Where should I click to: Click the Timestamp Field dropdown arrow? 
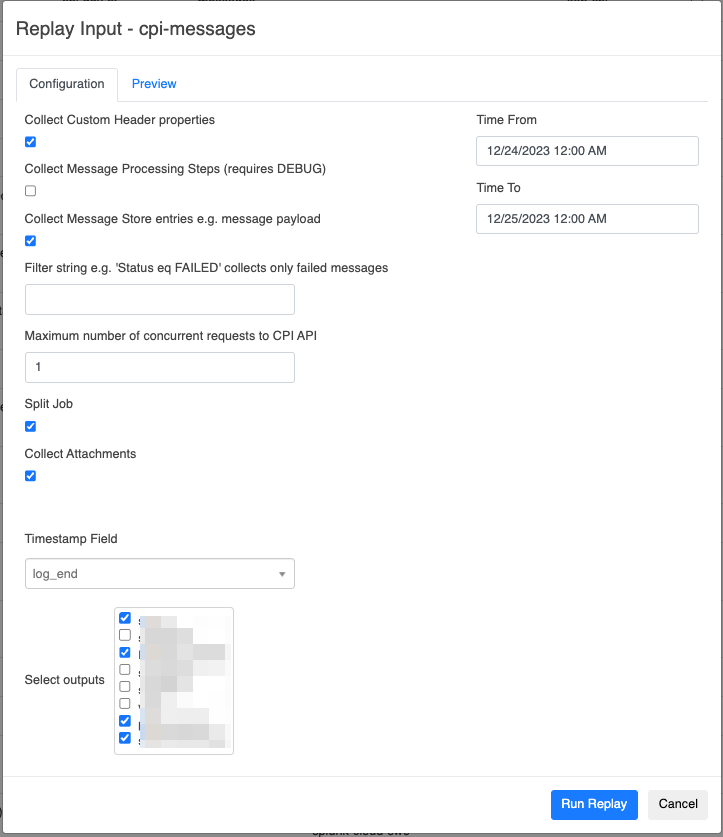pos(282,574)
